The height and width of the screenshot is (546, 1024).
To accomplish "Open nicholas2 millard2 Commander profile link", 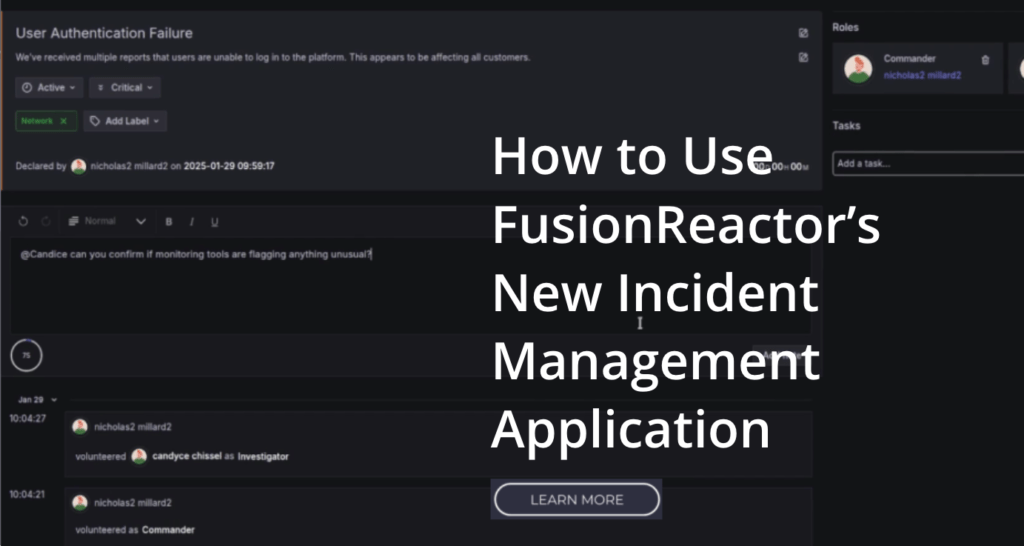I will pos(922,75).
